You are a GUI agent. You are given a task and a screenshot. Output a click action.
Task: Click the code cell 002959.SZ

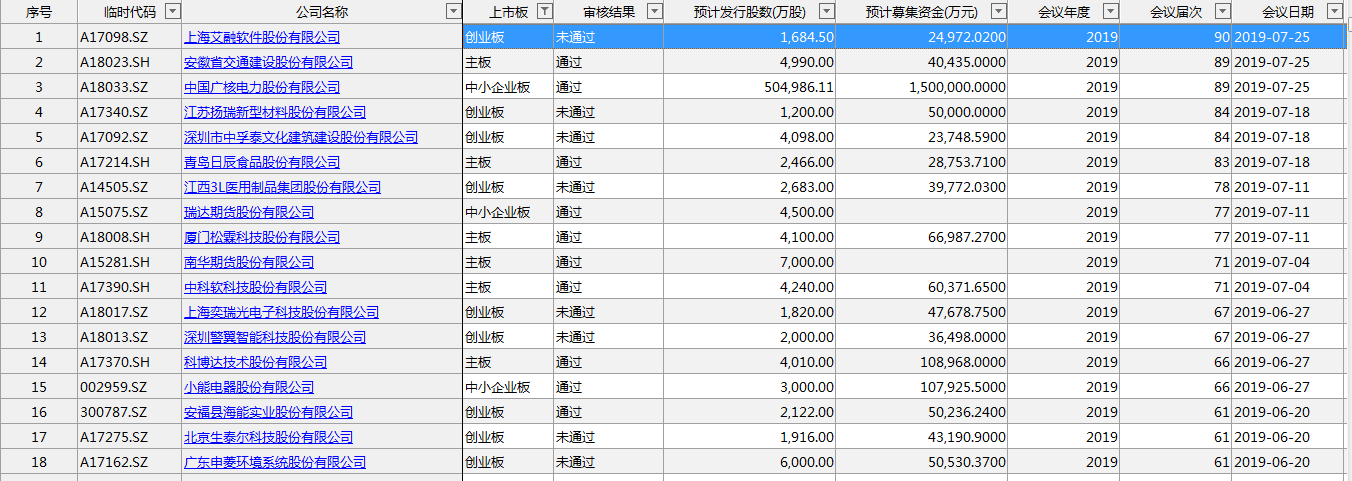(x=114, y=387)
